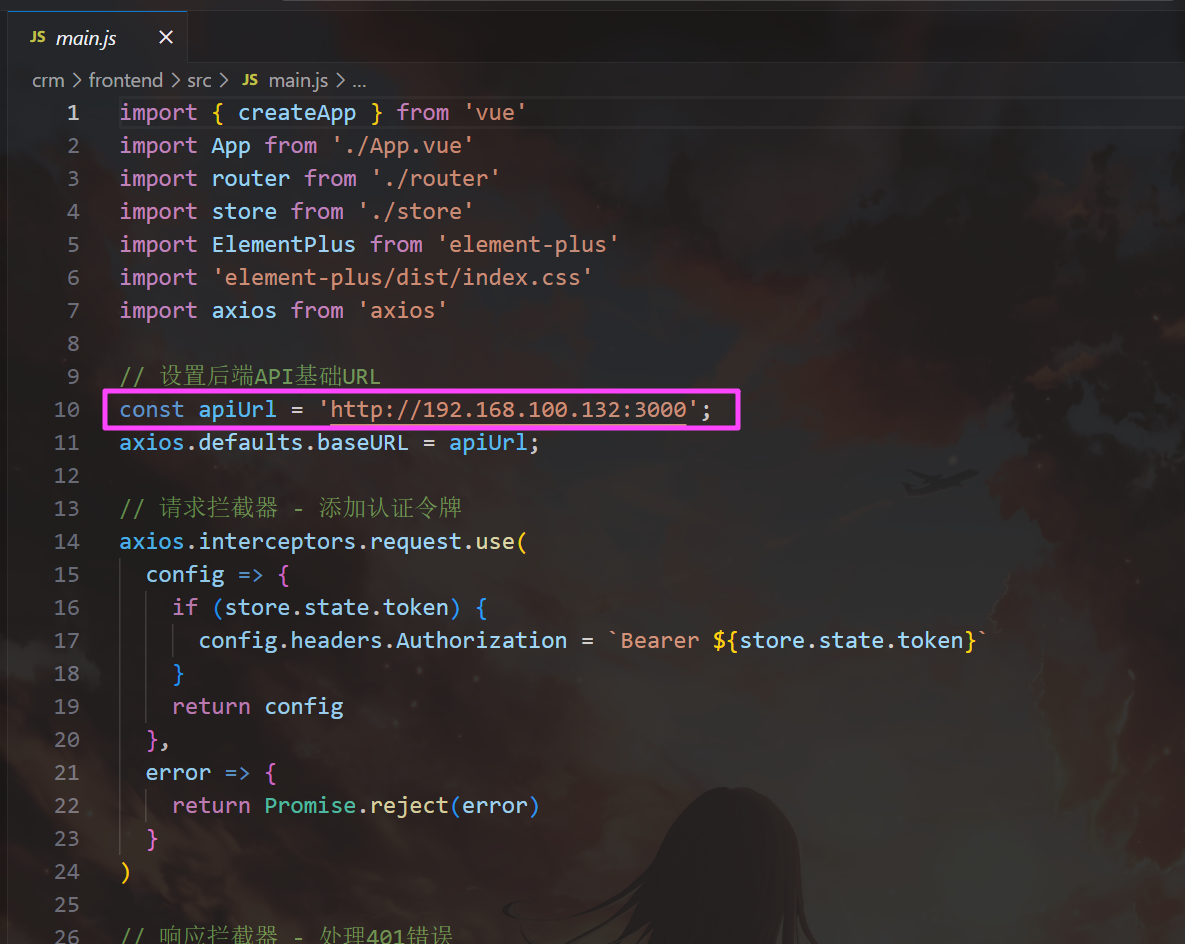
Task: Click line number 14 in the gutter
Action: coord(67,542)
